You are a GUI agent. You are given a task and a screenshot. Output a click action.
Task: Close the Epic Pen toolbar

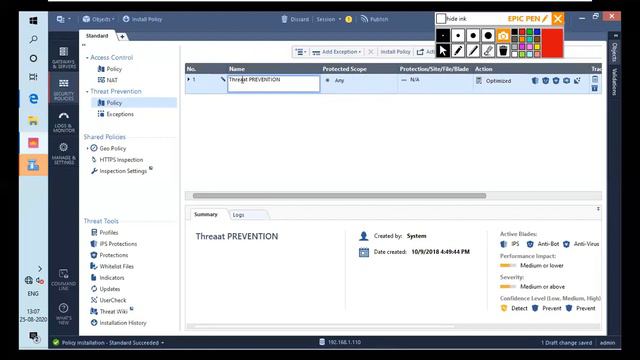(x=558, y=19)
